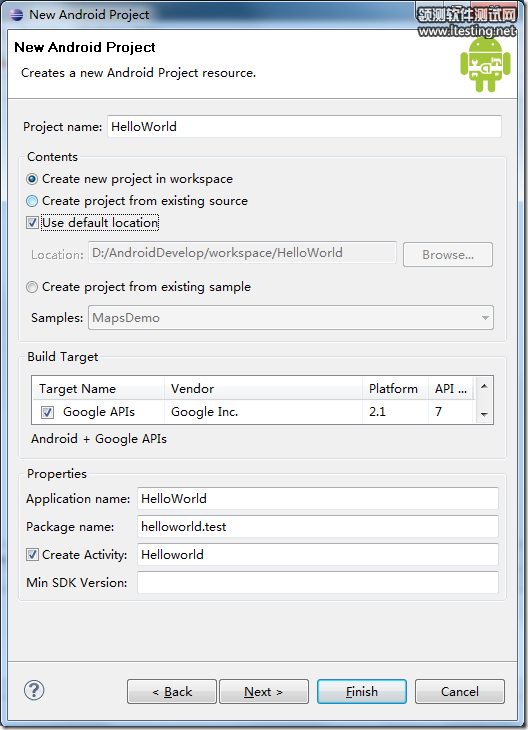Click the Eclipse icon in title bar
Image resolution: width=528 pixels, height=730 pixels.
coord(16,14)
